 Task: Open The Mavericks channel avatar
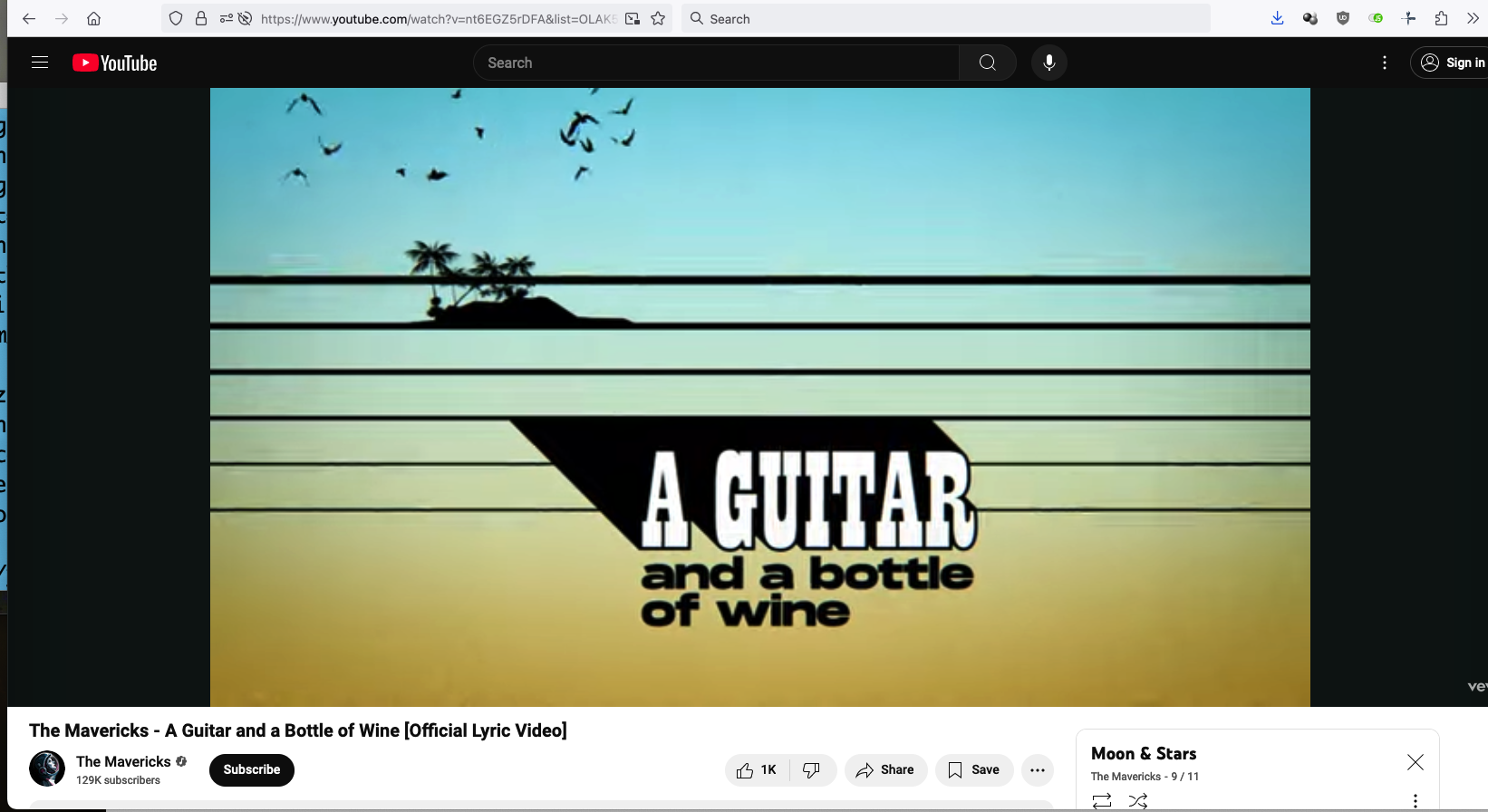47,768
